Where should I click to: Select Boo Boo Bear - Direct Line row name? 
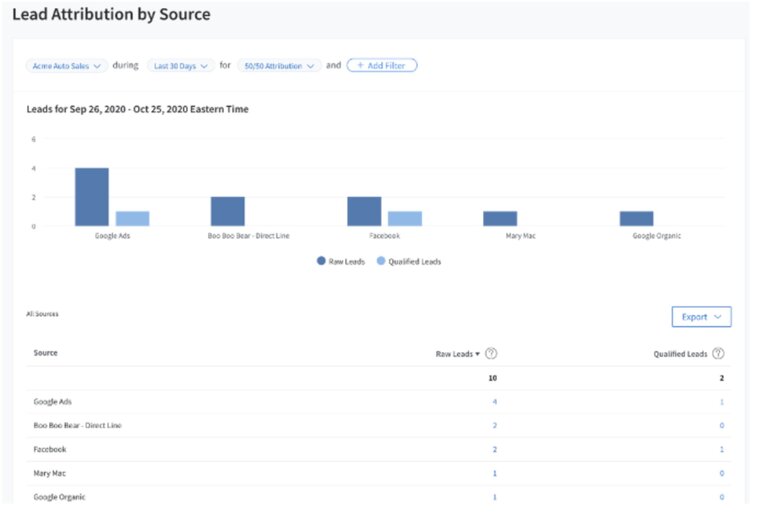[77, 426]
